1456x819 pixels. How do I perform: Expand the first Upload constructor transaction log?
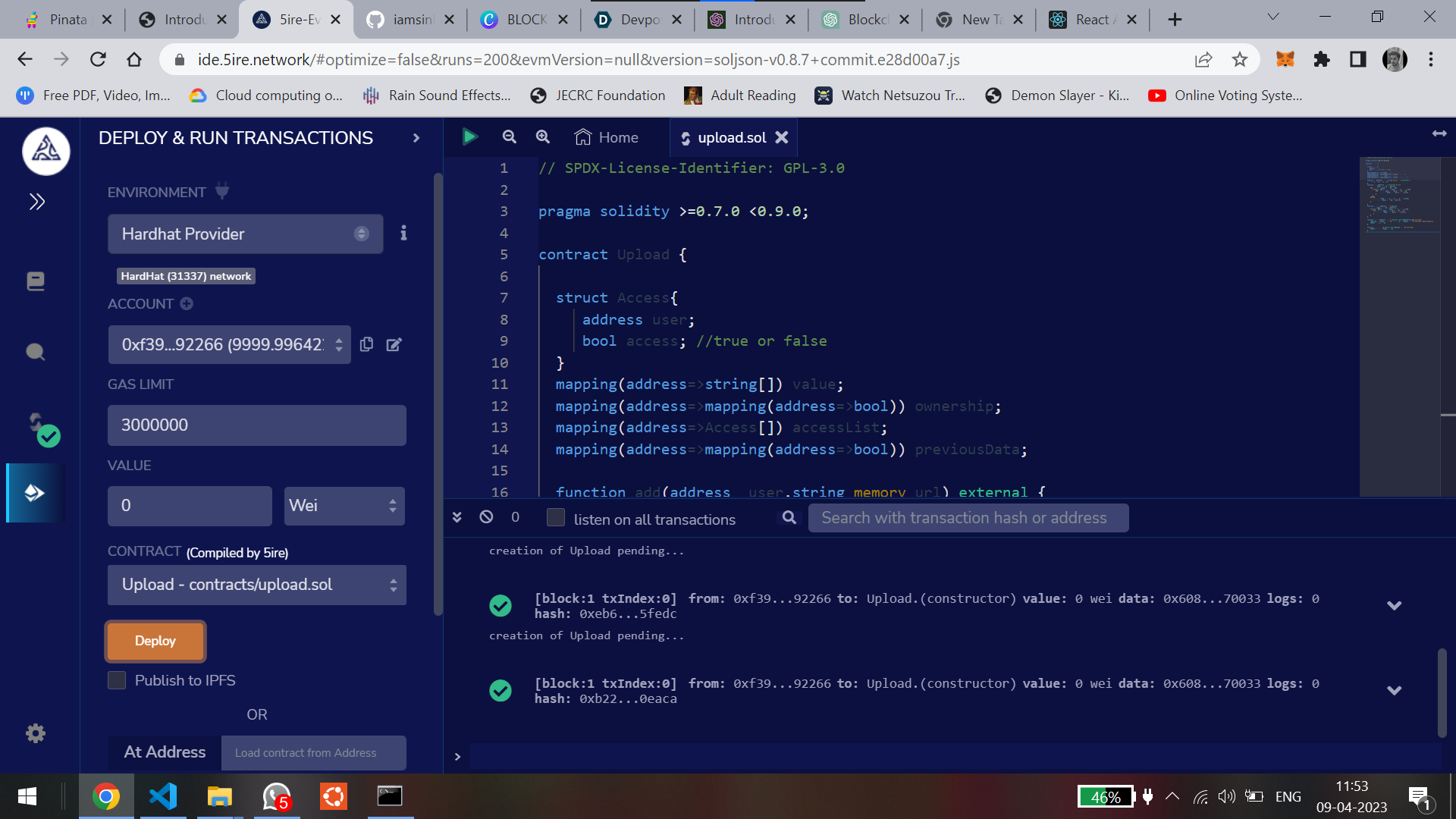tap(1394, 606)
